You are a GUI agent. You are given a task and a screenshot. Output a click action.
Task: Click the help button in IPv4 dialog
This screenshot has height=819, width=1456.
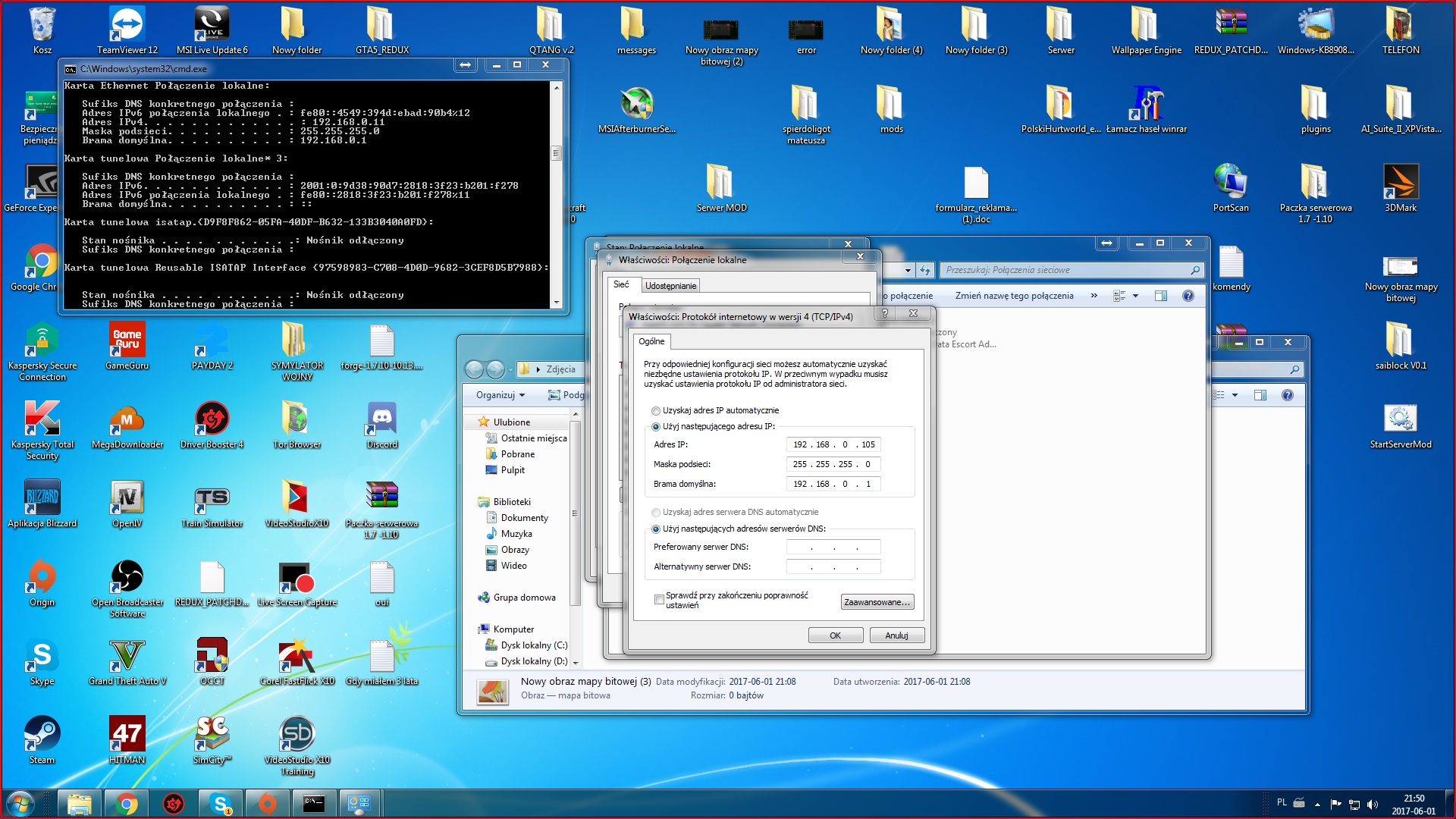tap(884, 313)
